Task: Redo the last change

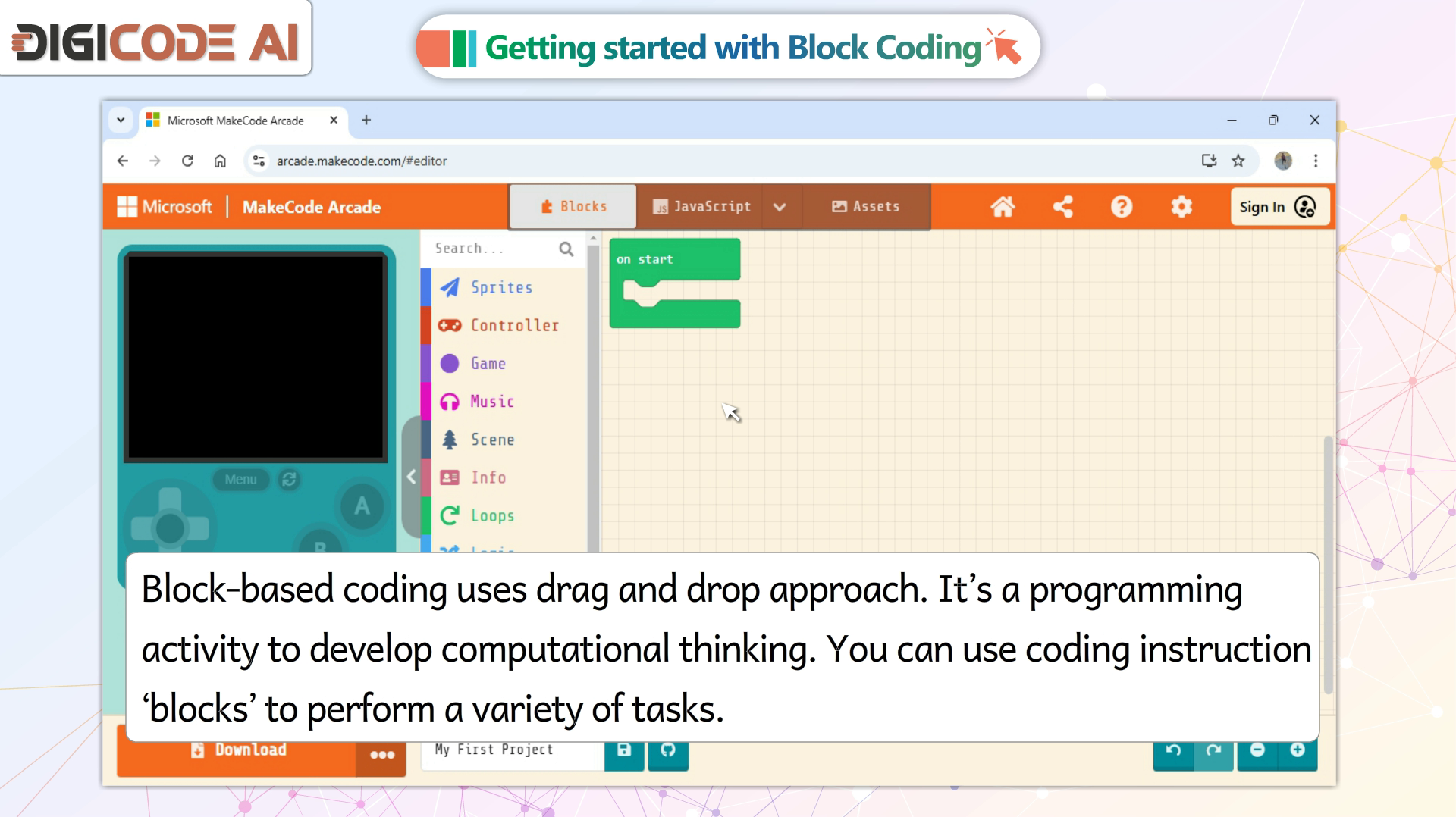Action: click(x=1213, y=750)
